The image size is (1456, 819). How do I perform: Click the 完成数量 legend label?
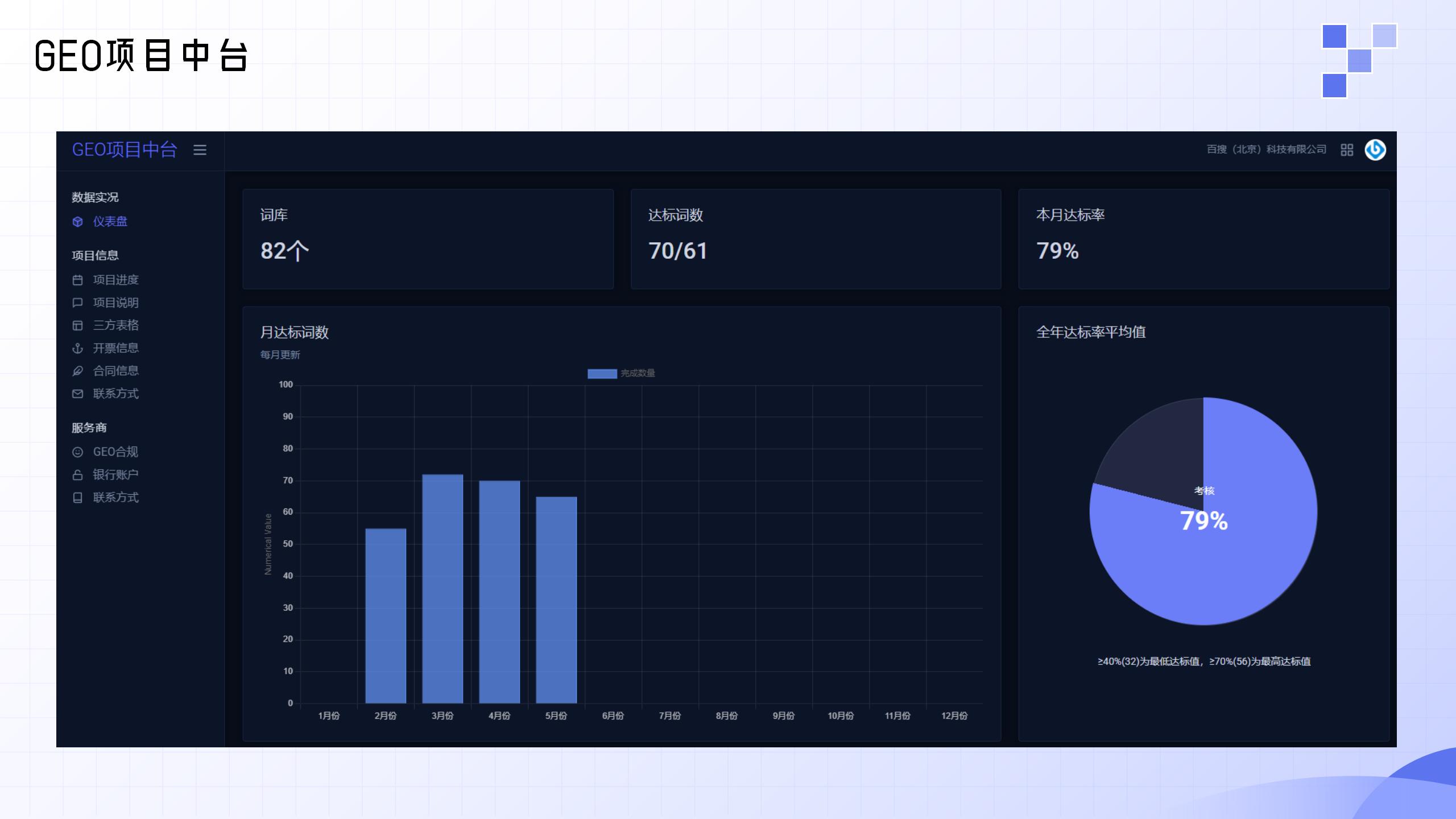point(638,373)
